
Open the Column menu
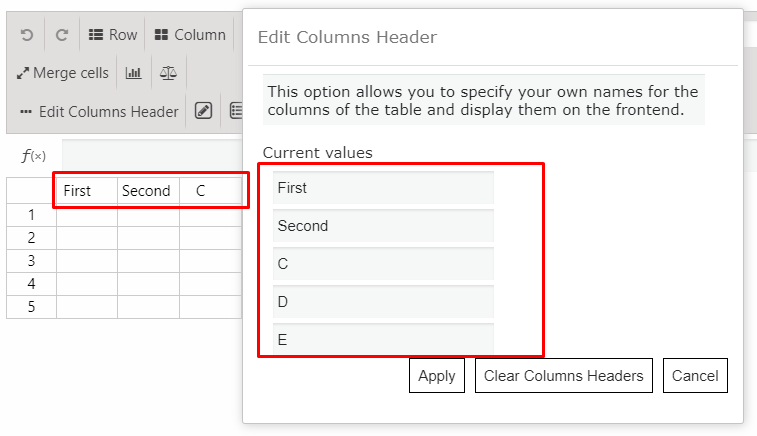click(190, 35)
